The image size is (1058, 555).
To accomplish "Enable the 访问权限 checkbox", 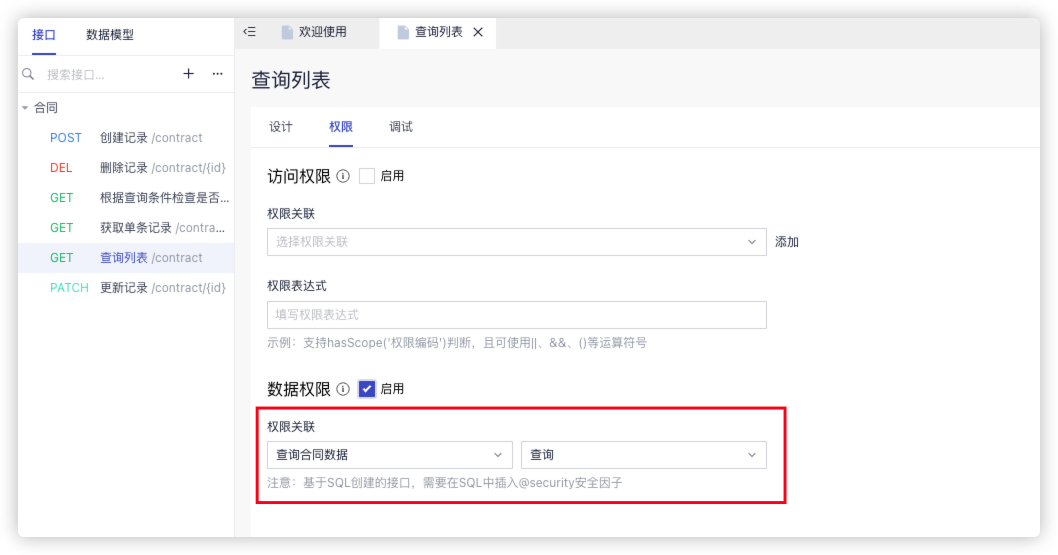I will [367, 176].
